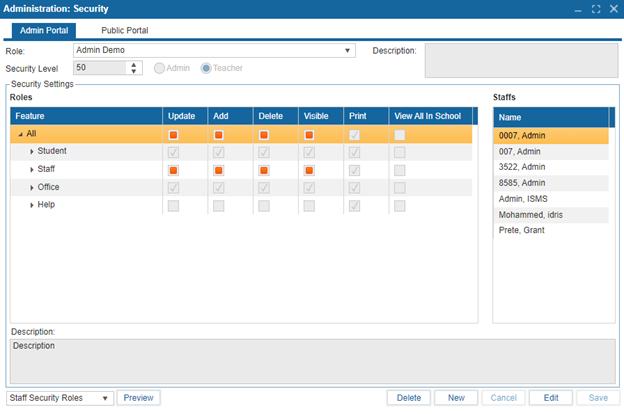The width and height of the screenshot is (624, 414).
Task: Click the Save button
Action: pos(598,398)
